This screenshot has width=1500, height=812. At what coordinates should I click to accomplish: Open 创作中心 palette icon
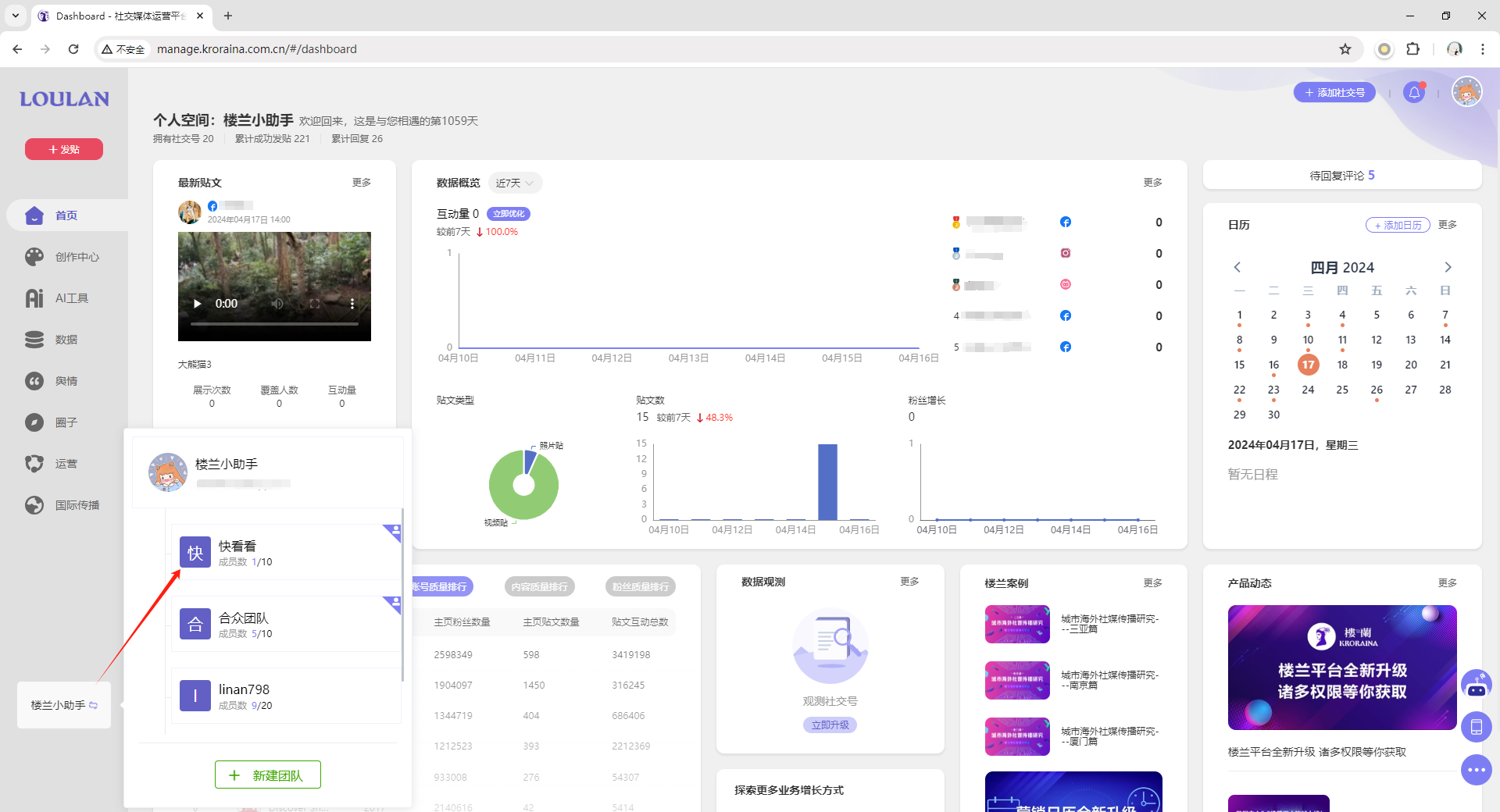(x=34, y=257)
